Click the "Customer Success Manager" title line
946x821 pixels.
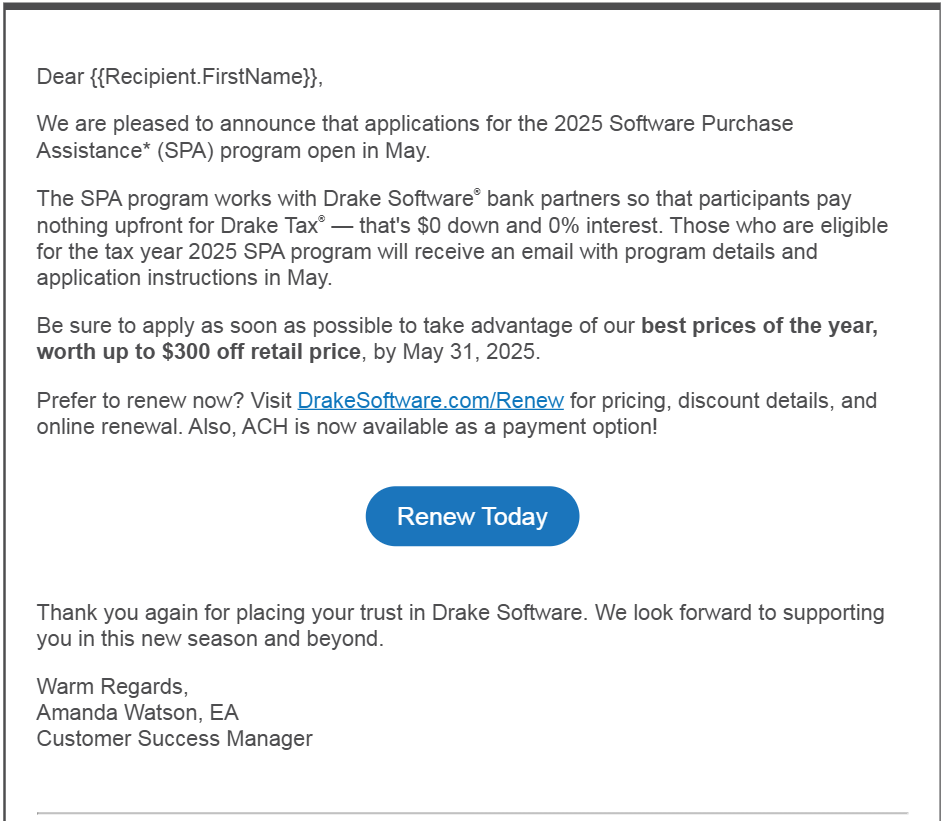[x=174, y=738]
